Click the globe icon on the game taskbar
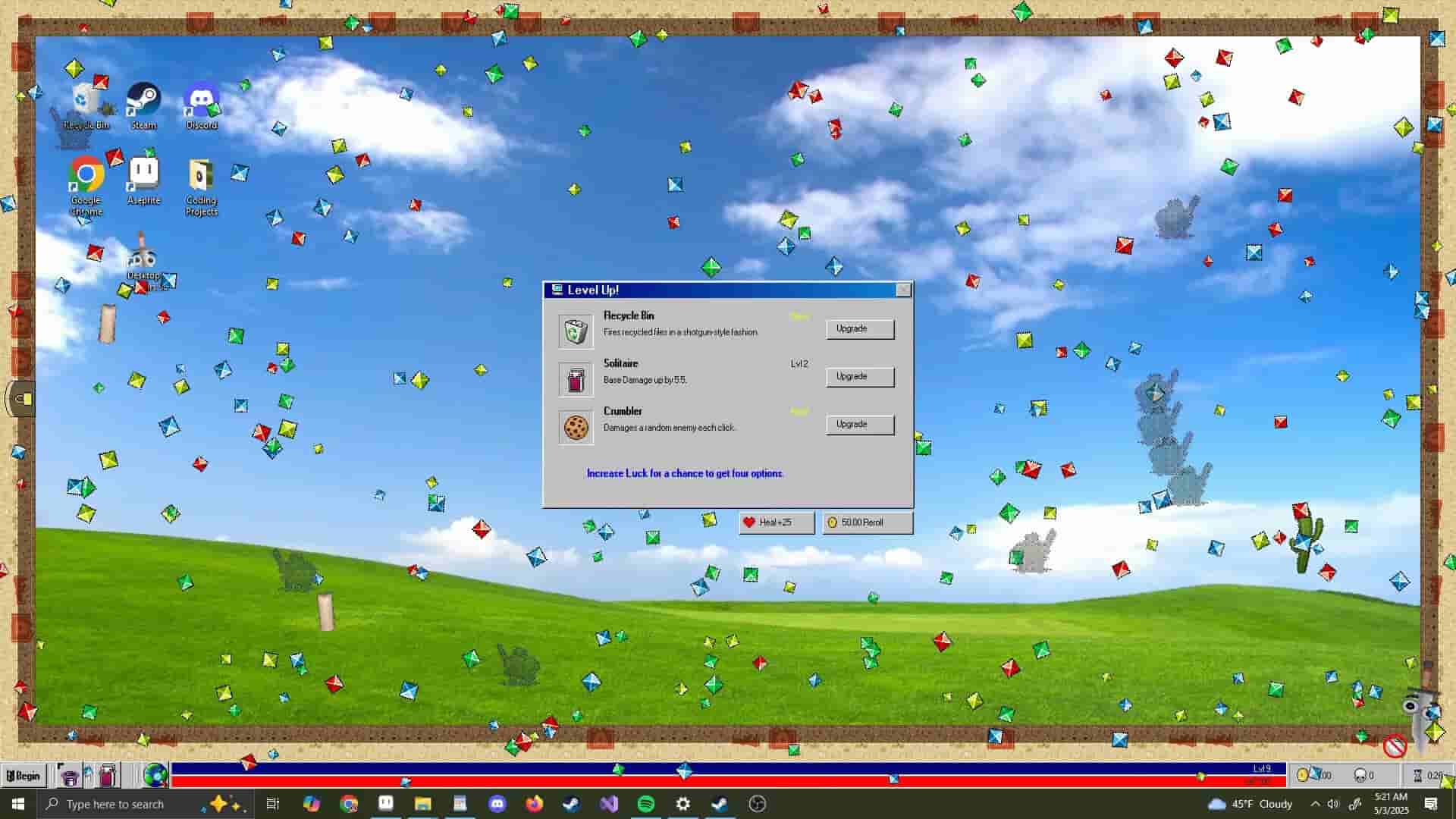 click(155, 775)
